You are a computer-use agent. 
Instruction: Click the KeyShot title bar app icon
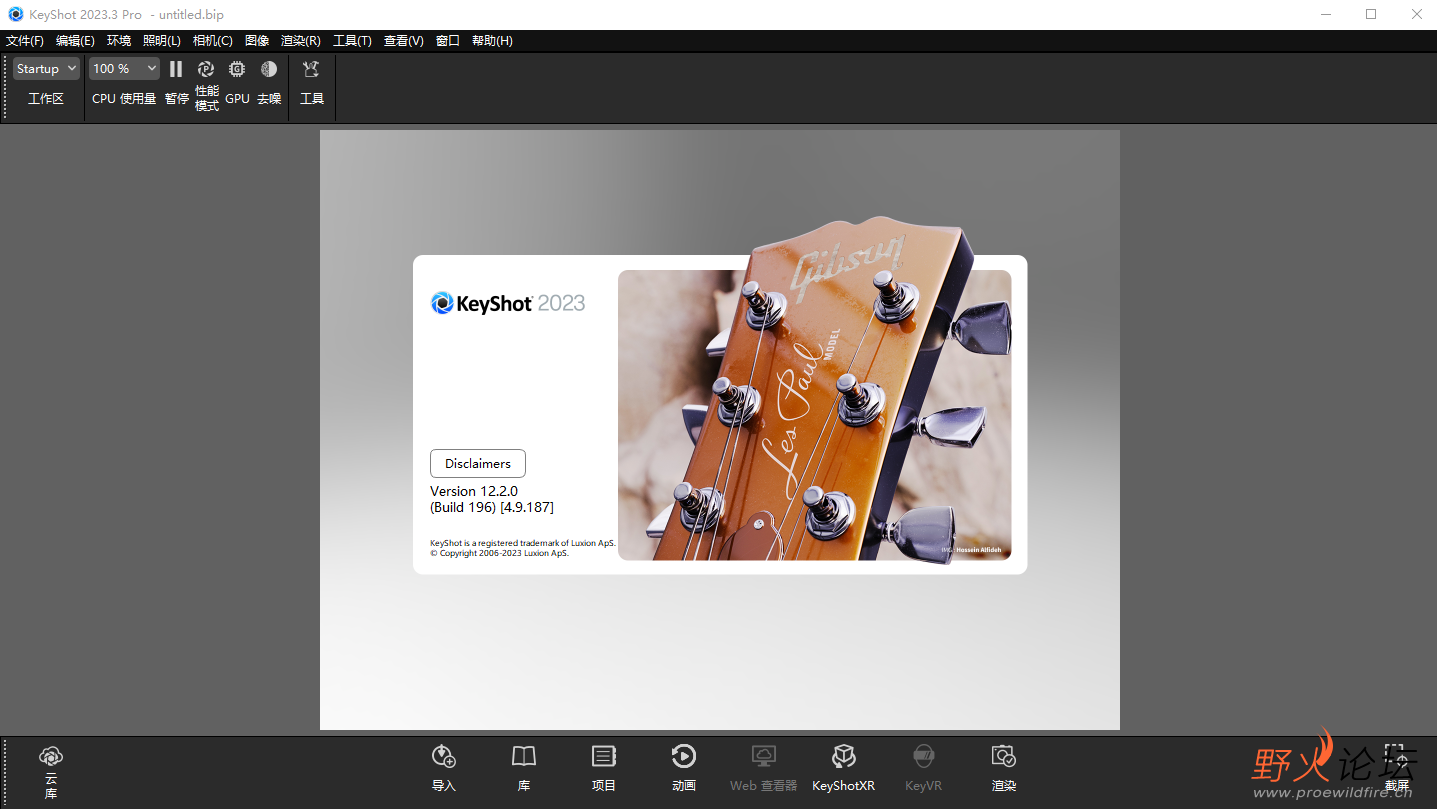coord(15,14)
